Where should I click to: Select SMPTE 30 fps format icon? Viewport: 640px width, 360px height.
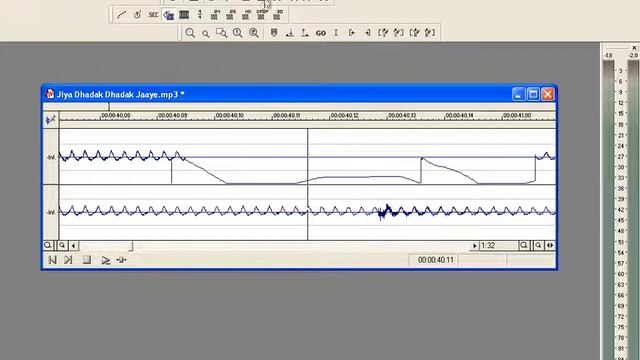[278, 15]
